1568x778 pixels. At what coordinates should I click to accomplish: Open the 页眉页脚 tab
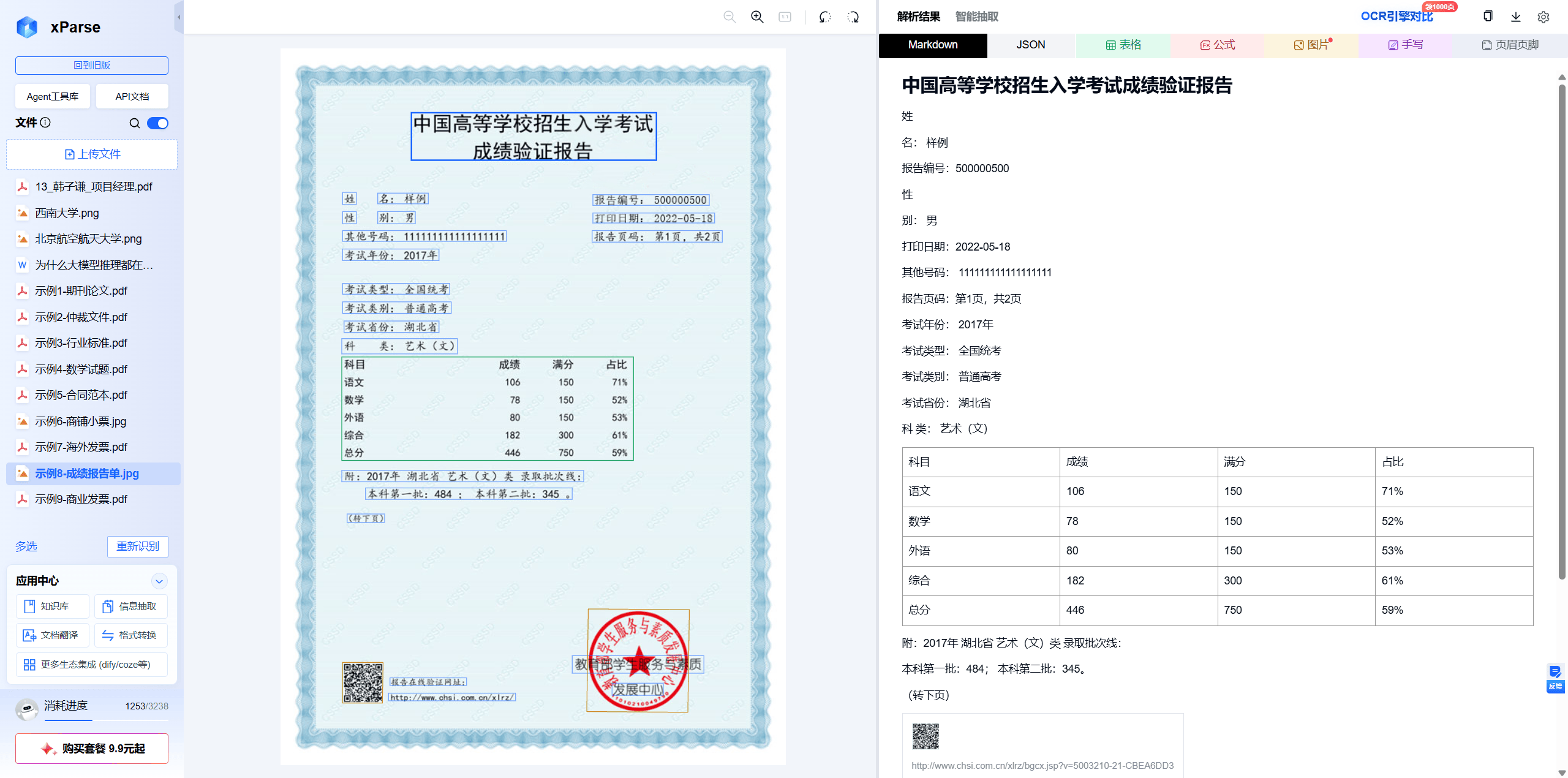click(x=1510, y=45)
